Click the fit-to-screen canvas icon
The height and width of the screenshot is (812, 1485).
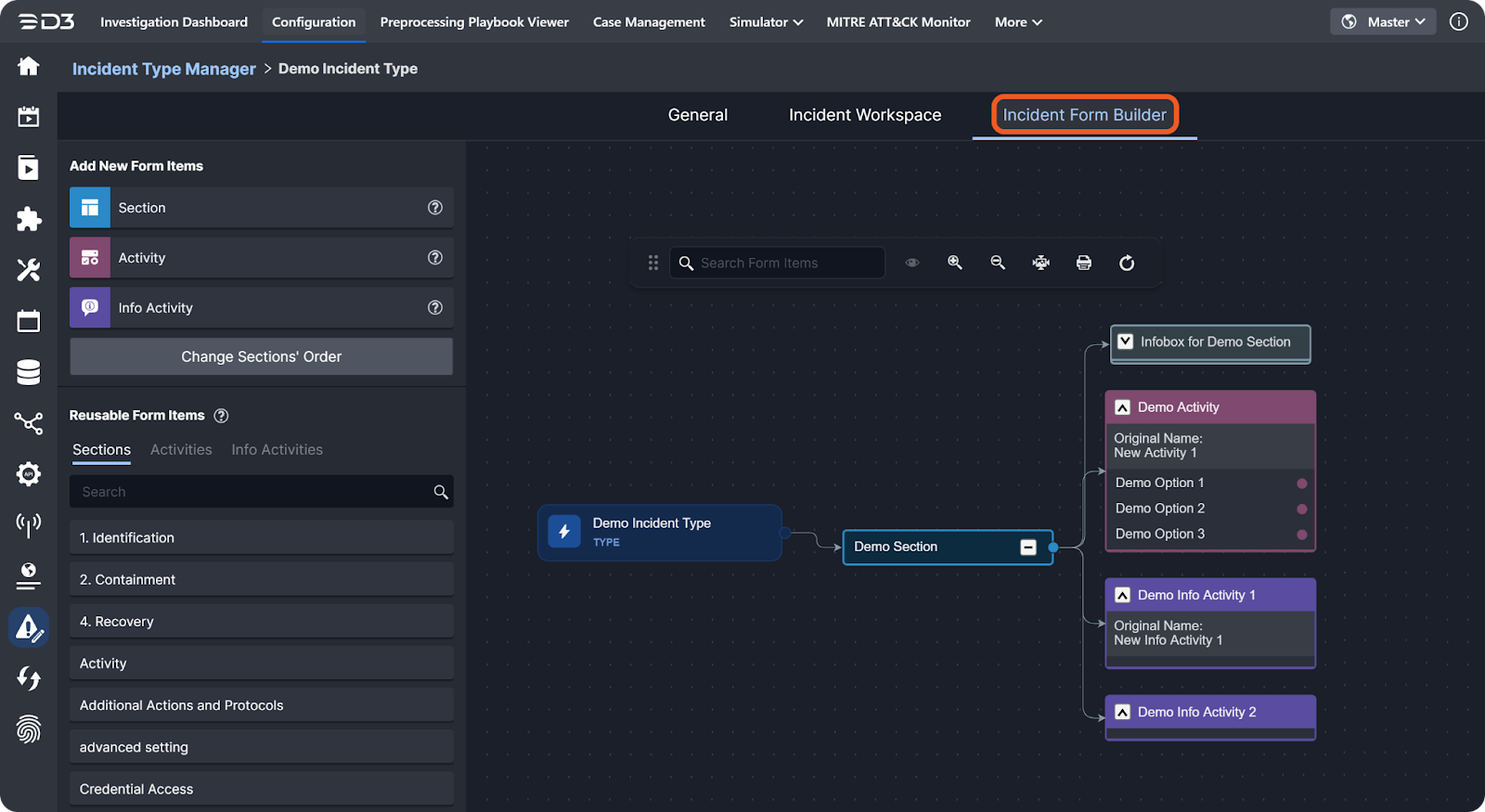1040,263
